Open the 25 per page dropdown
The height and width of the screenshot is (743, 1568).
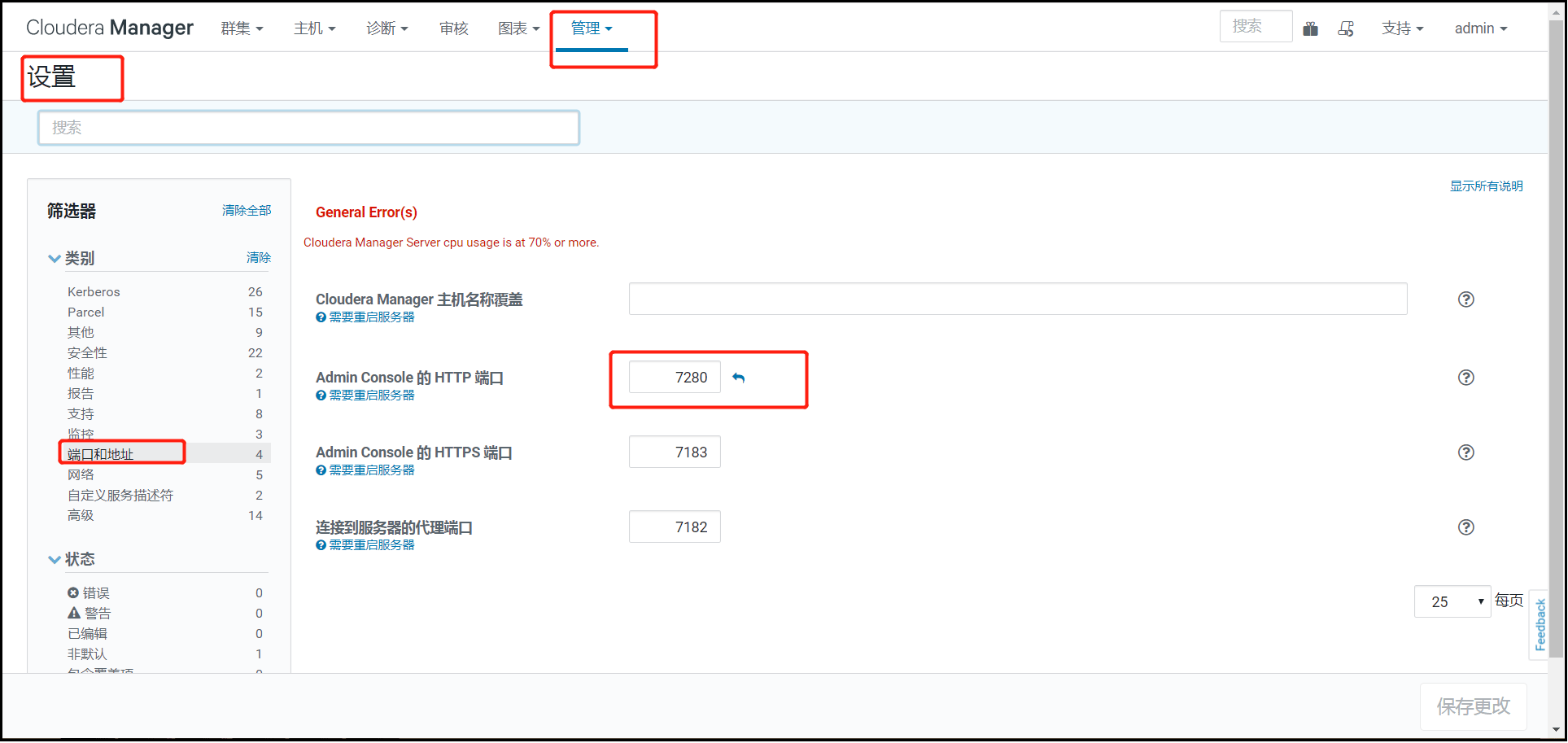pyautogui.click(x=1452, y=601)
